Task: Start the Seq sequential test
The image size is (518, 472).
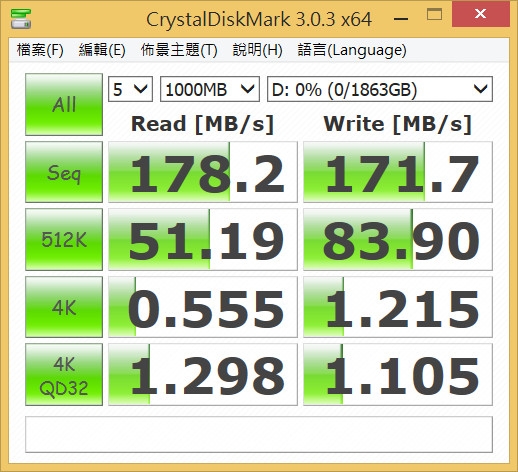Action: [64, 172]
